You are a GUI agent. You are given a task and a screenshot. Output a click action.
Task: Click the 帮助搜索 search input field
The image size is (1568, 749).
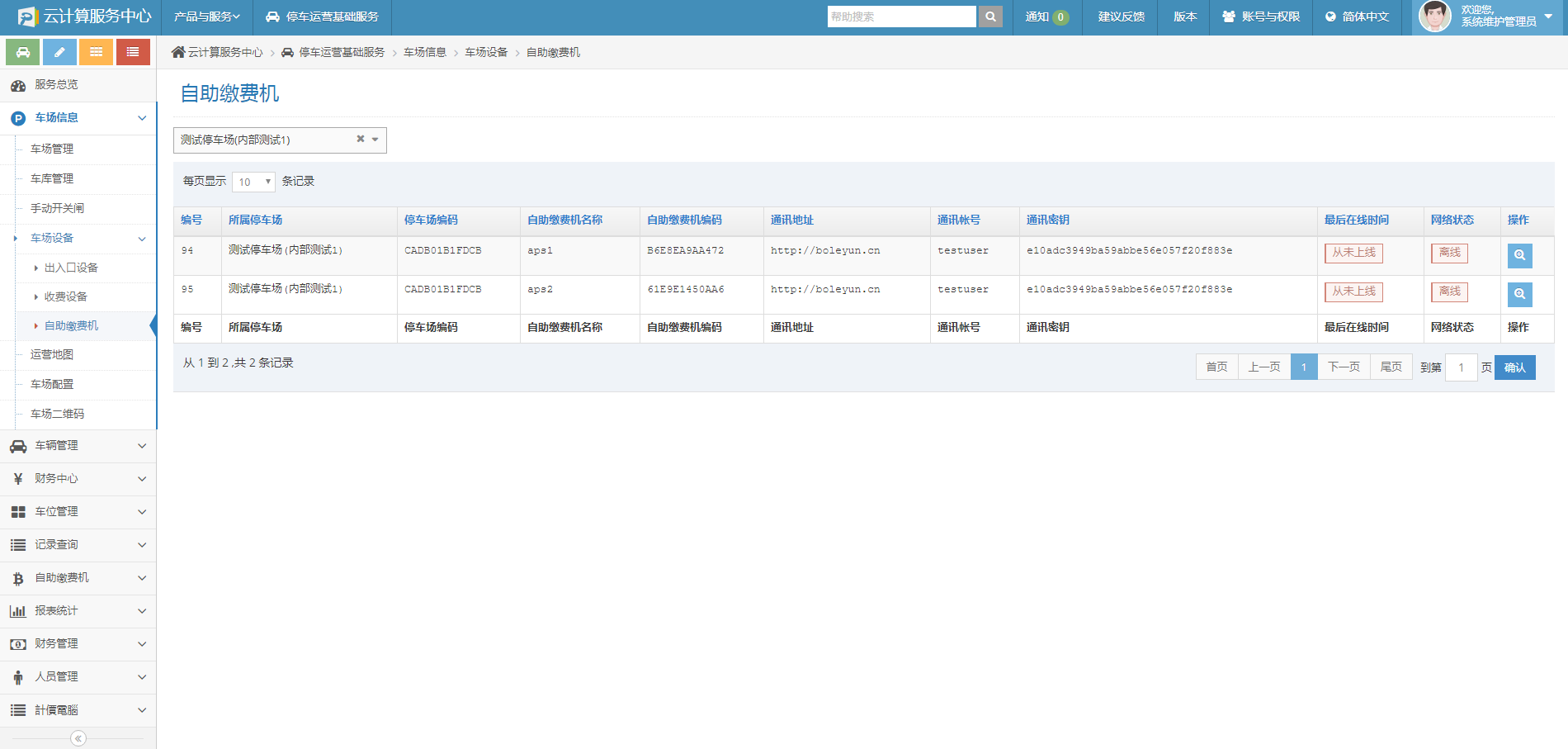[901, 17]
